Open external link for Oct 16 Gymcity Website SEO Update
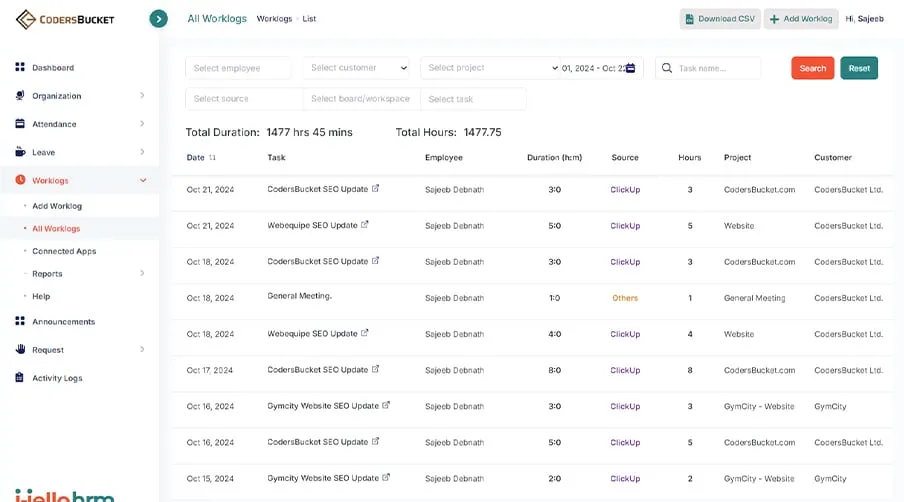904x502 pixels. [x=386, y=405]
